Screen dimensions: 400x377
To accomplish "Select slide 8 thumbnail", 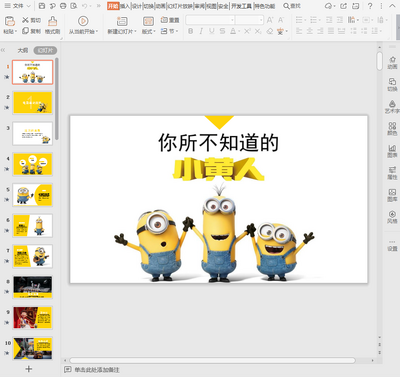I will point(33,287).
